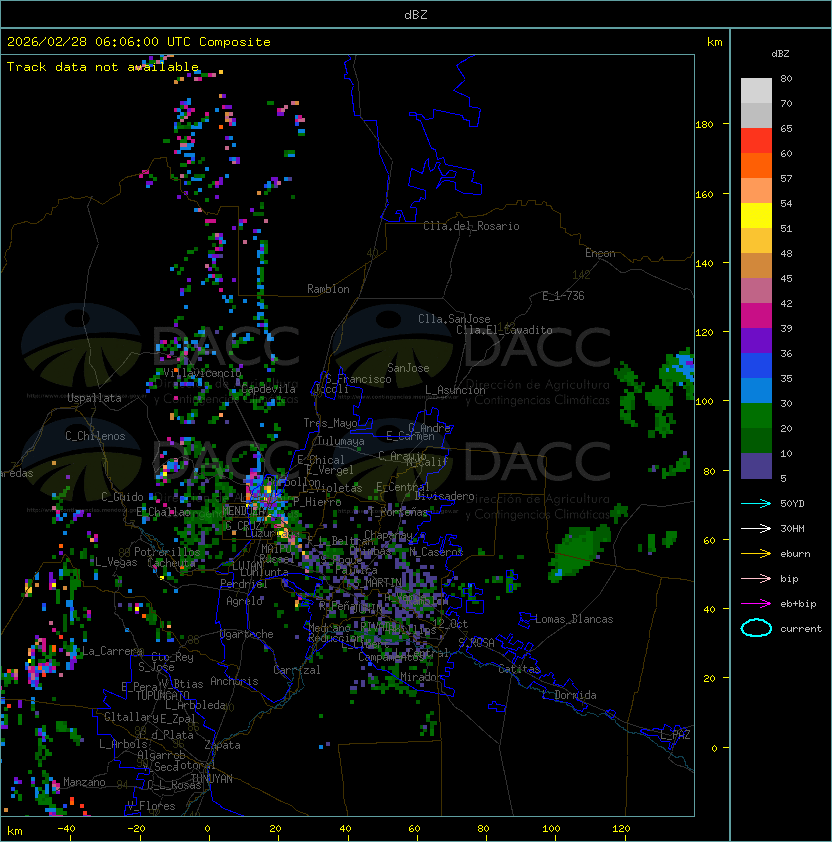The height and width of the screenshot is (842, 832).
Task: Click the Carrizal map label
Action: point(297,670)
